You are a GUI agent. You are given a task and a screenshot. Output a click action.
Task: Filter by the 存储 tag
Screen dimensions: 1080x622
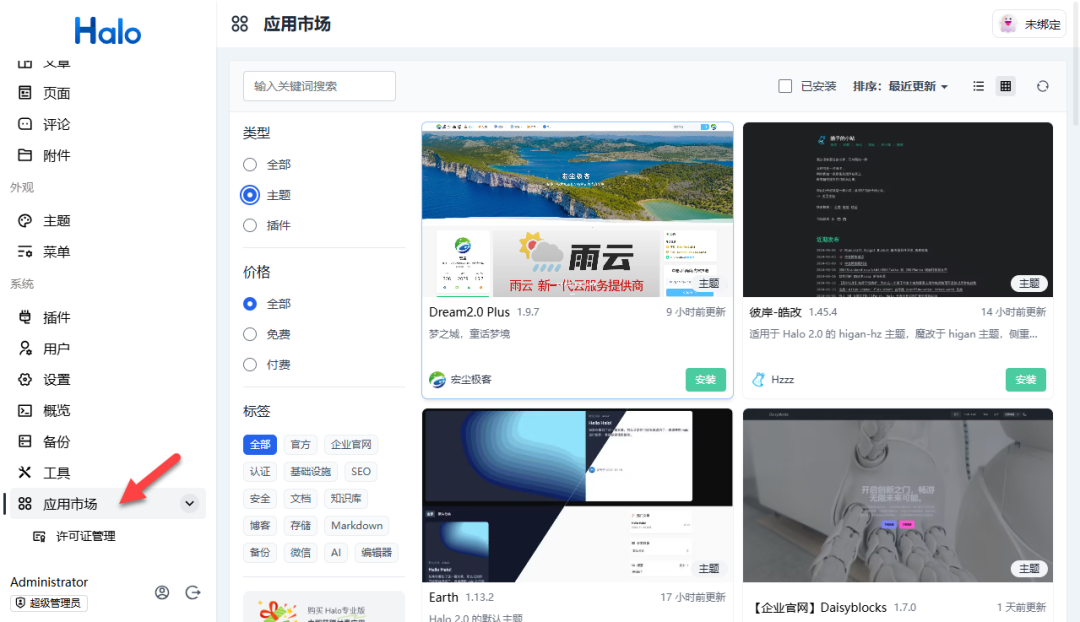tap(300, 526)
